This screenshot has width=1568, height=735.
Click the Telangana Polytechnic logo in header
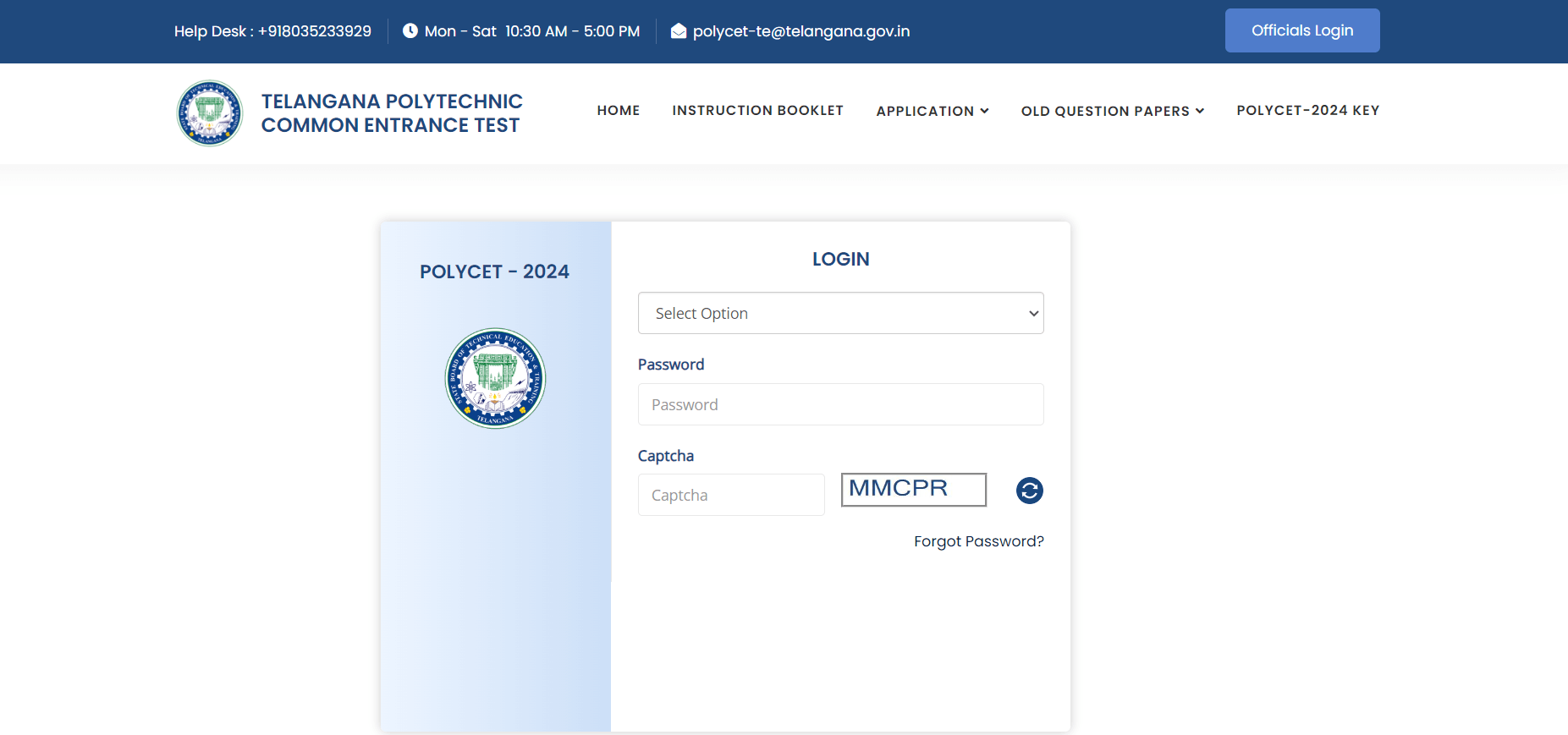pyautogui.click(x=210, y=113)
